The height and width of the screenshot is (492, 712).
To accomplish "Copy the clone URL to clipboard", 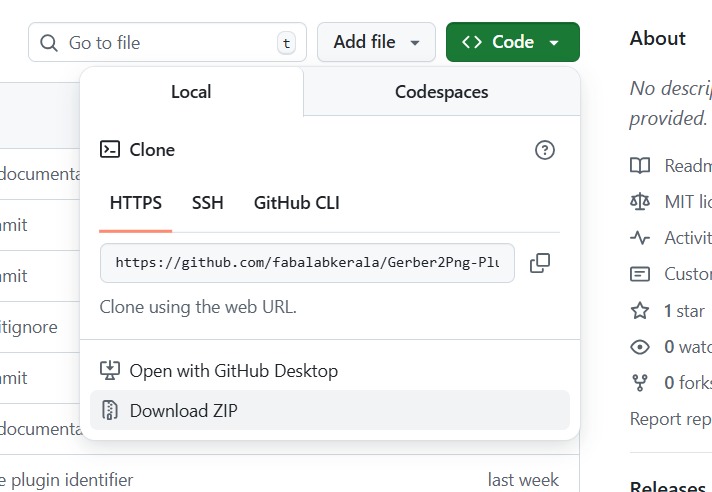I will [540, 263].
